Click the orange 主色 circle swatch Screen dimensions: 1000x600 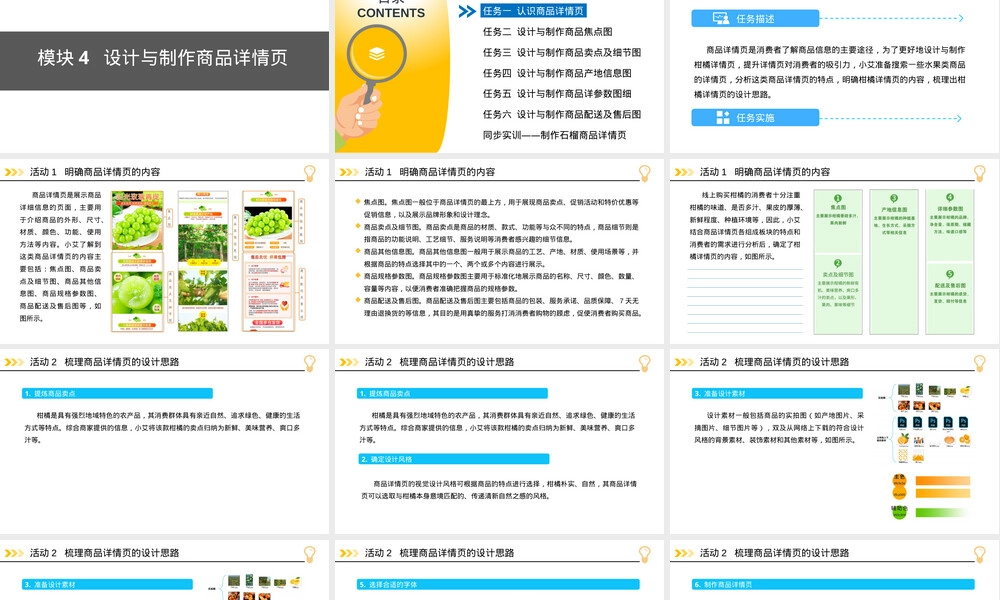[899, 481]
